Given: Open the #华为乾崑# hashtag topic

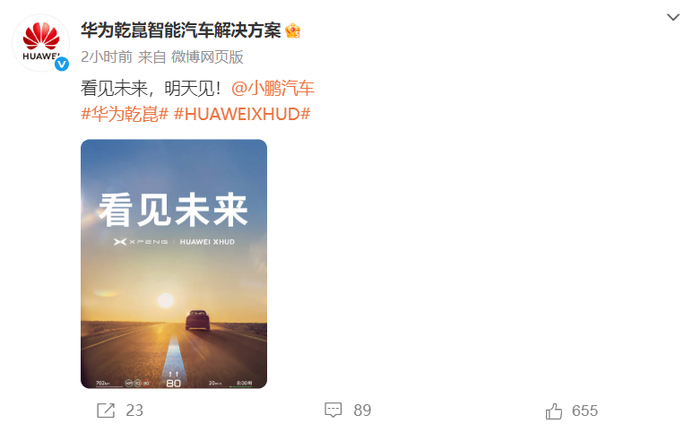Looking at the screenshot, I should tap(125, 114).
